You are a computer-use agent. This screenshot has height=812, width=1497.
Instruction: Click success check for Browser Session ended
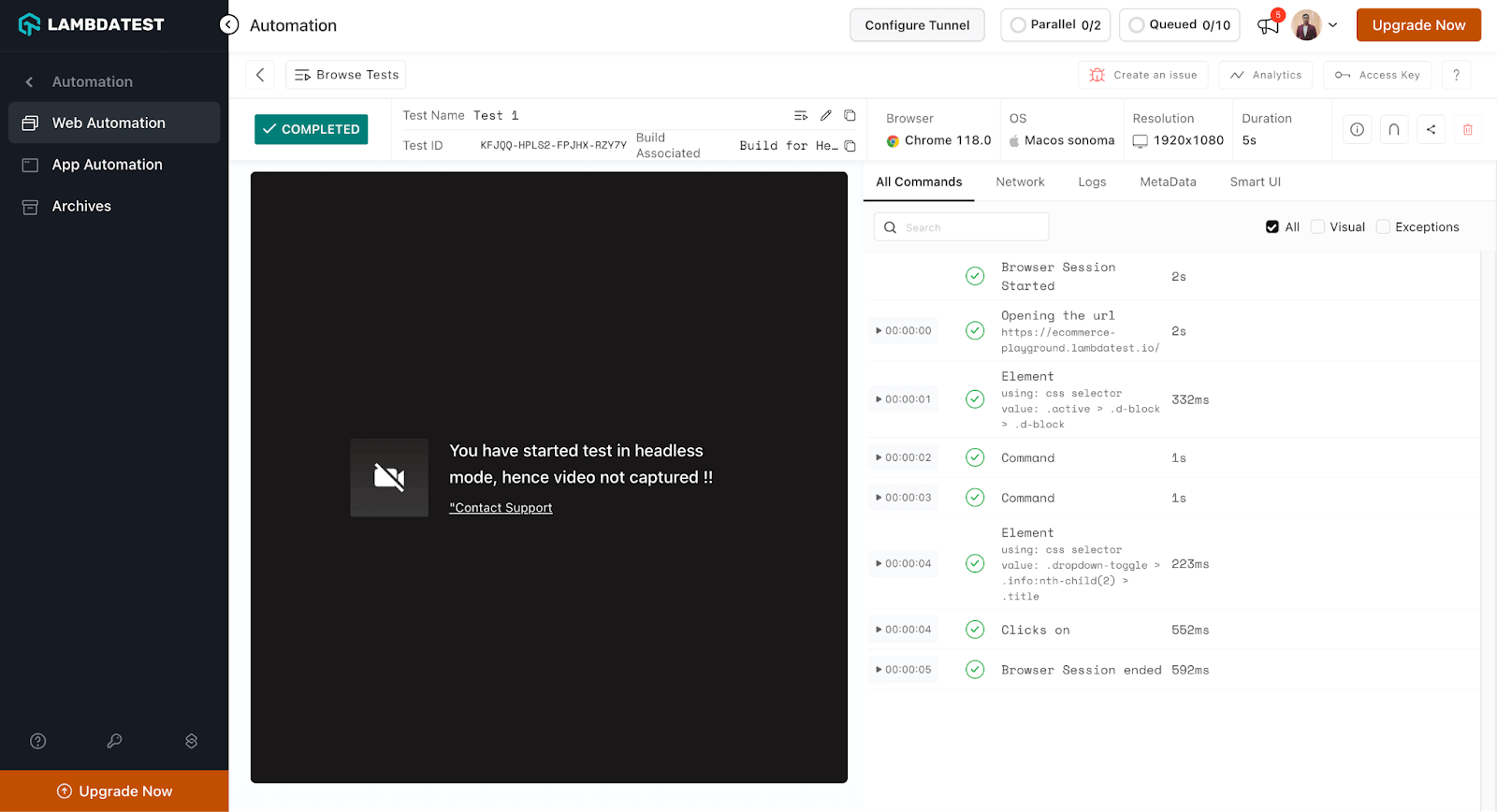coord(975,670)
